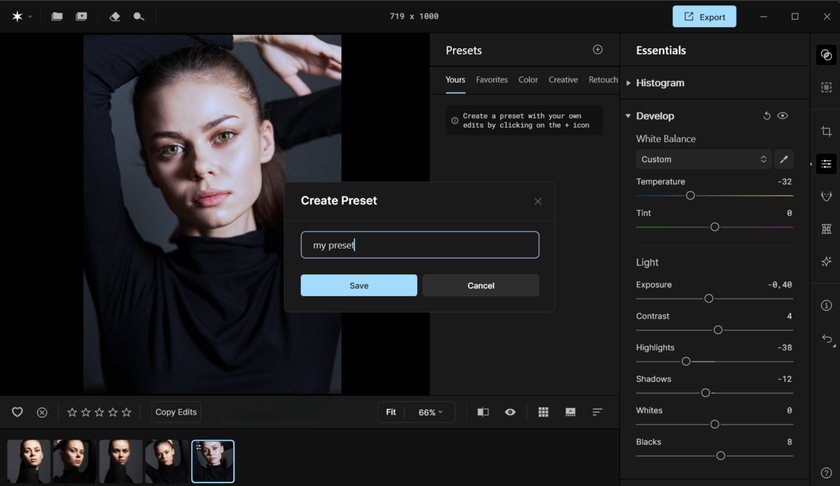The image size is (840, 486).
Task: Toggle Develop section visibility eye
Action: click(x=783, y=116)
